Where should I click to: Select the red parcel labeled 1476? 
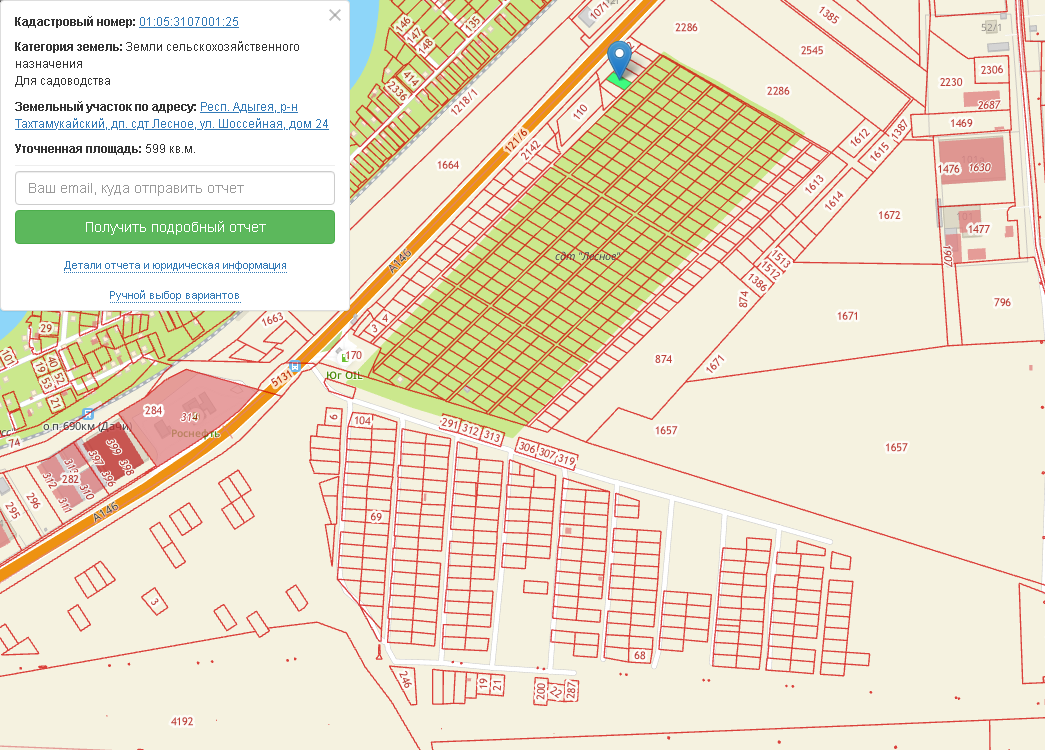point(948,169)
